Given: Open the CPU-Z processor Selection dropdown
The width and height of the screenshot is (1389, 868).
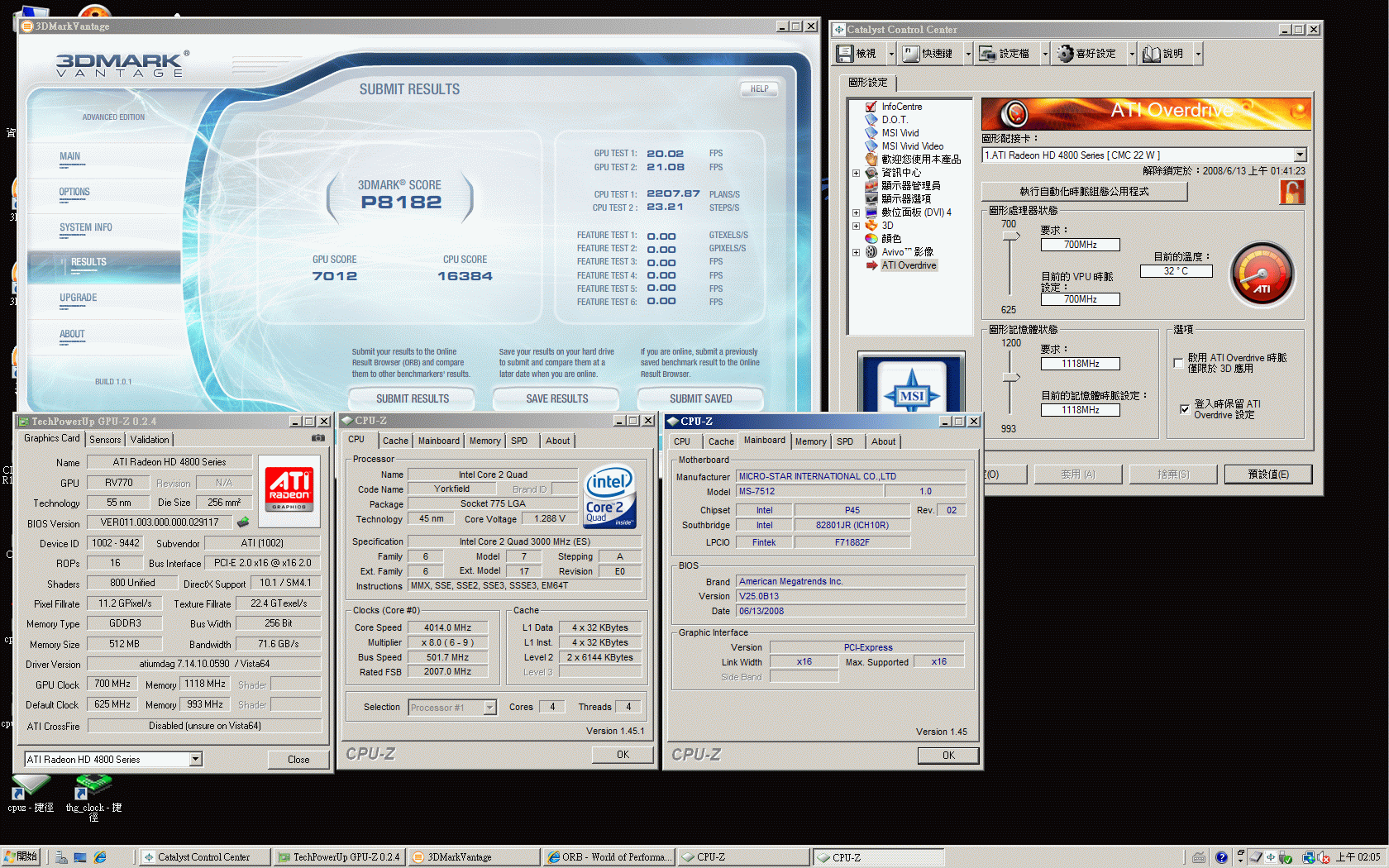Looking at the screenshot, I should pyautogui.click(x=489, y=708).
